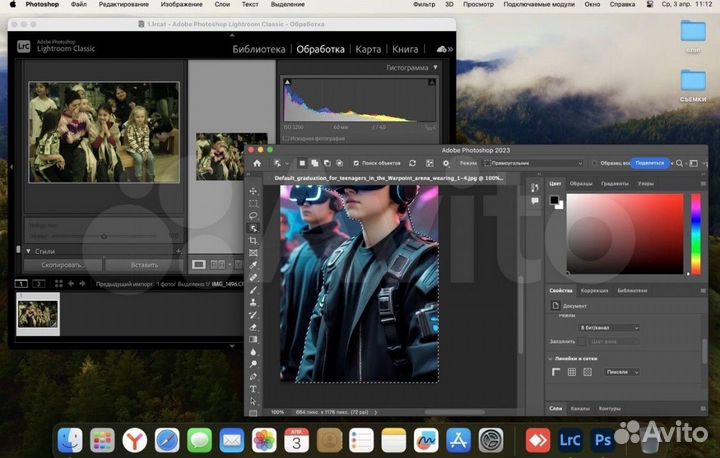Open the Режим dropdown set to Прямоугольник
The image size is (720, 458).
coord(533,162)
